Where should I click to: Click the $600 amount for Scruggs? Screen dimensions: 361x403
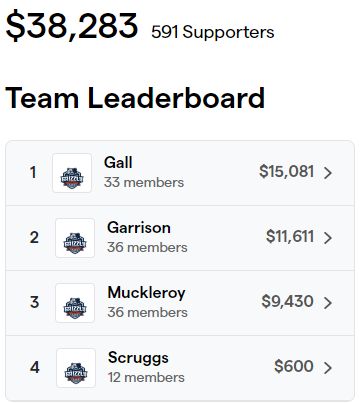click(x=294, y=366)
